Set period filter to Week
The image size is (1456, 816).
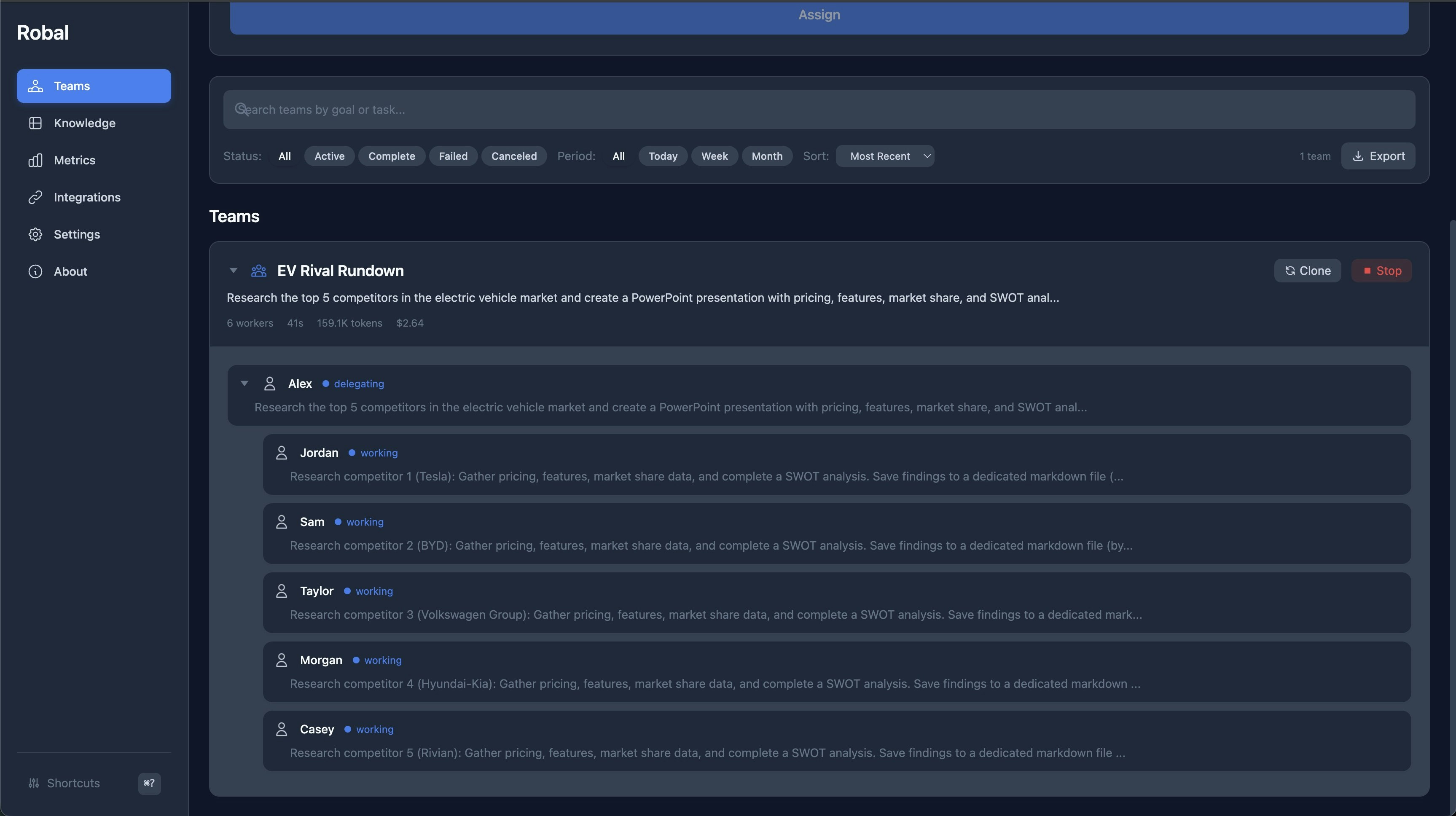point(714,156)
